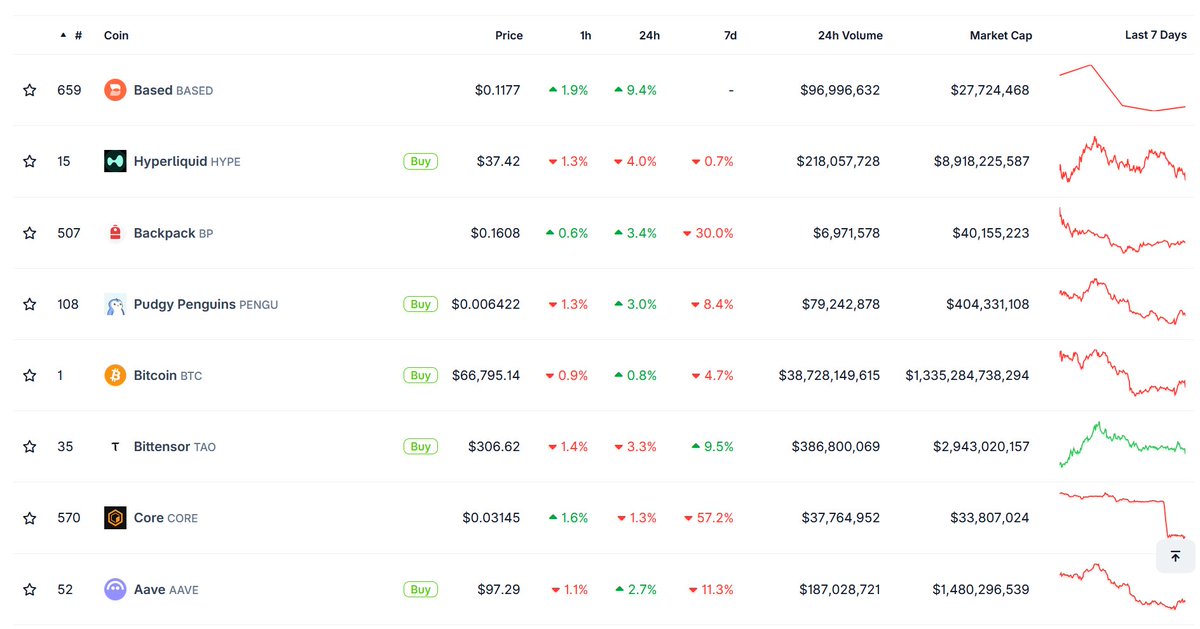This screenshot has height=629, width=1200.
Task: Open the Core coin logo icon
Action: point(115,518)
